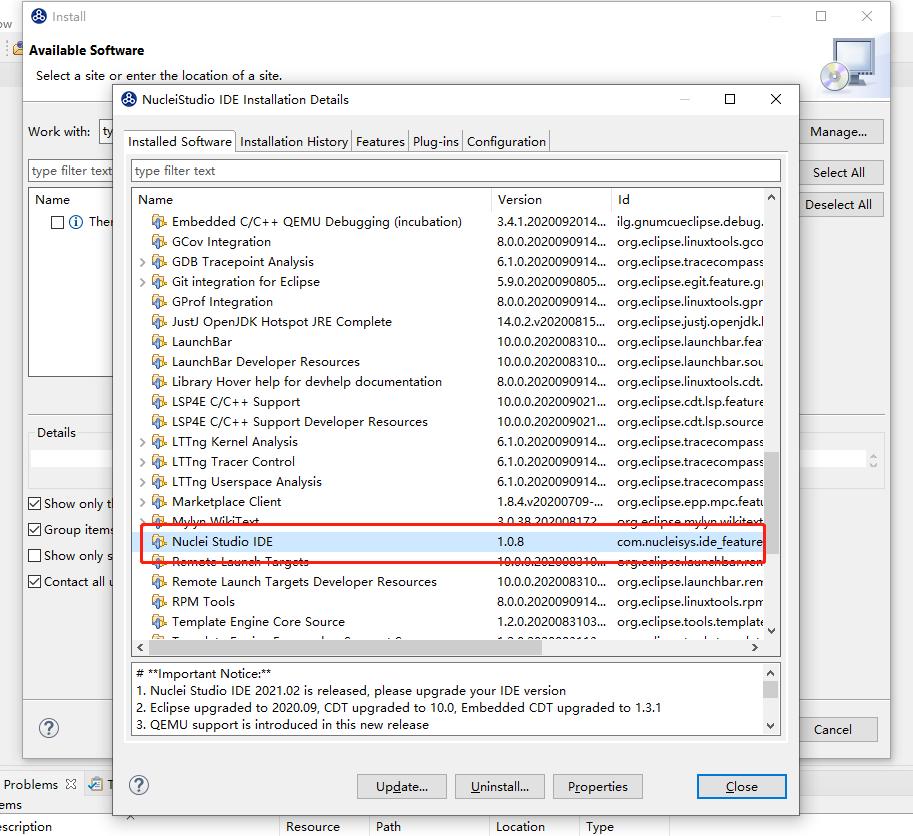
Task: Click the Nuclei Studio IDE feature icon
Action: (x=159, y=541)
